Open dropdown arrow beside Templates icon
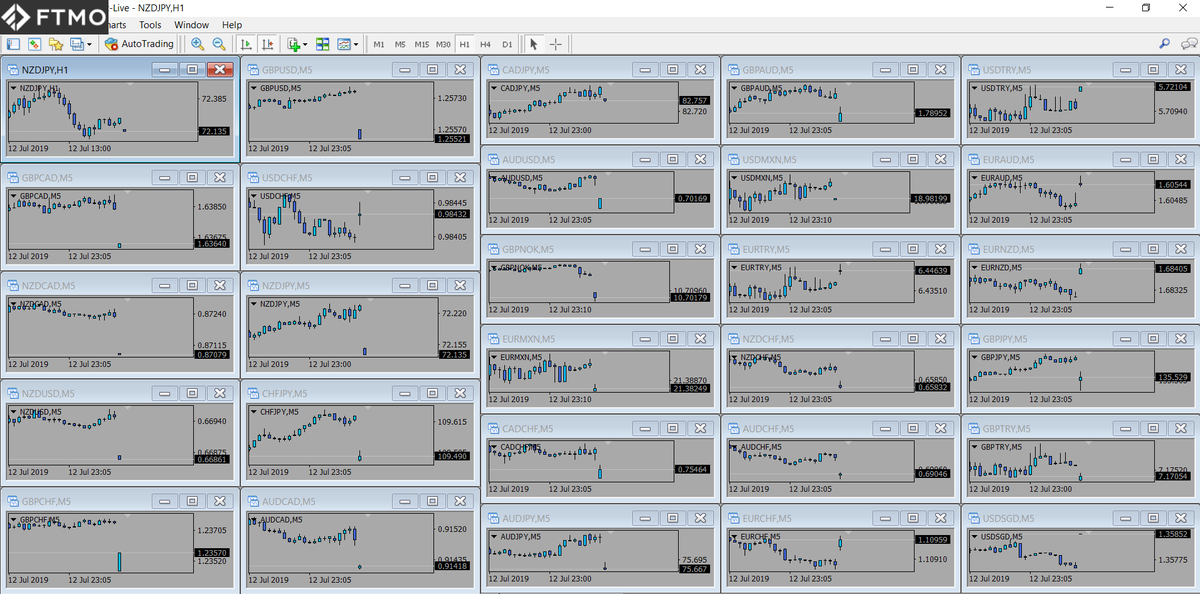The image size is (1200, 594). tap(356, 44)
